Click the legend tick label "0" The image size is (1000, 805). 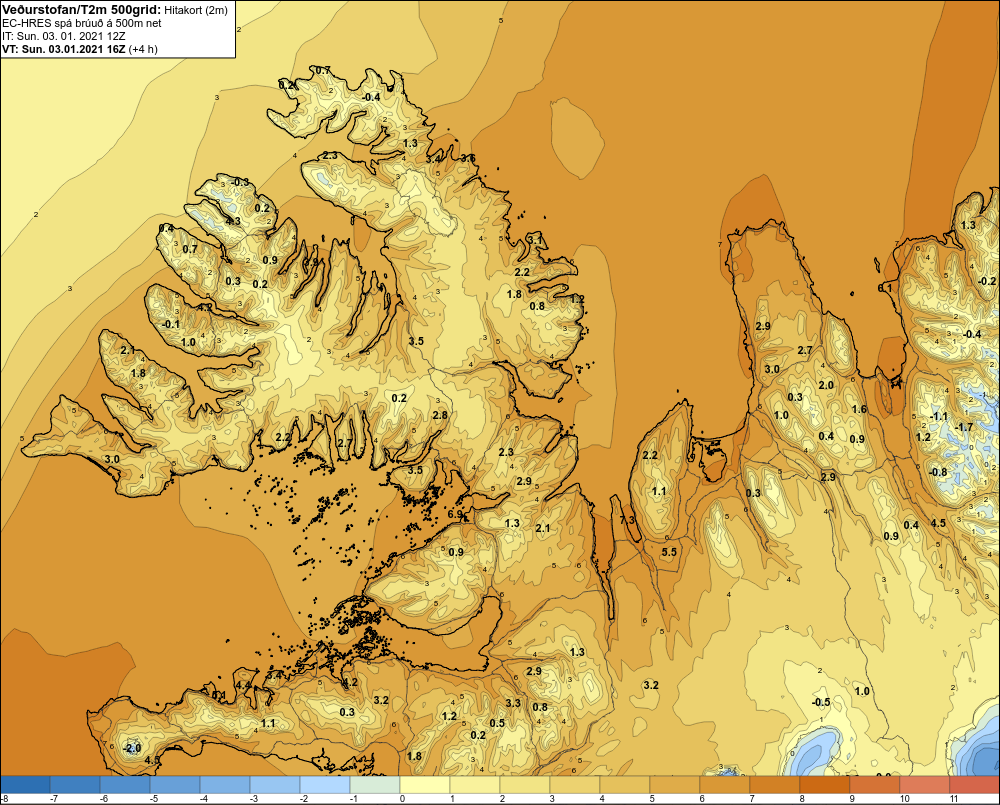(x=402, y=799)
